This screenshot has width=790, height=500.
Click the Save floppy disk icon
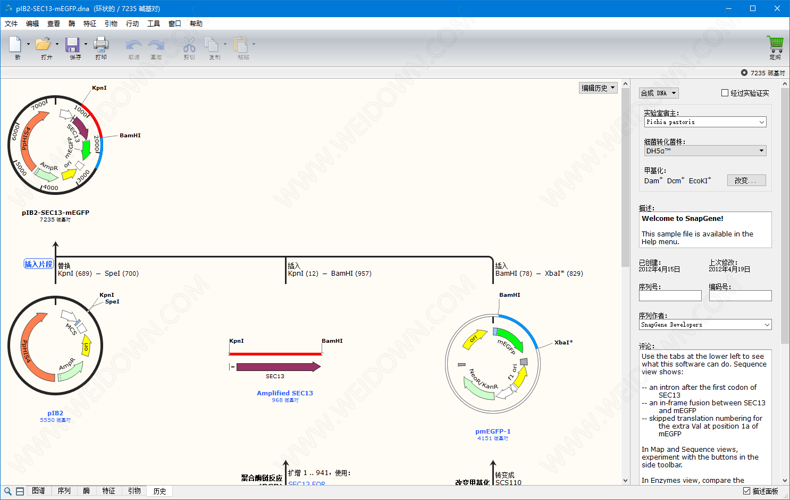(x=73, y=45)
